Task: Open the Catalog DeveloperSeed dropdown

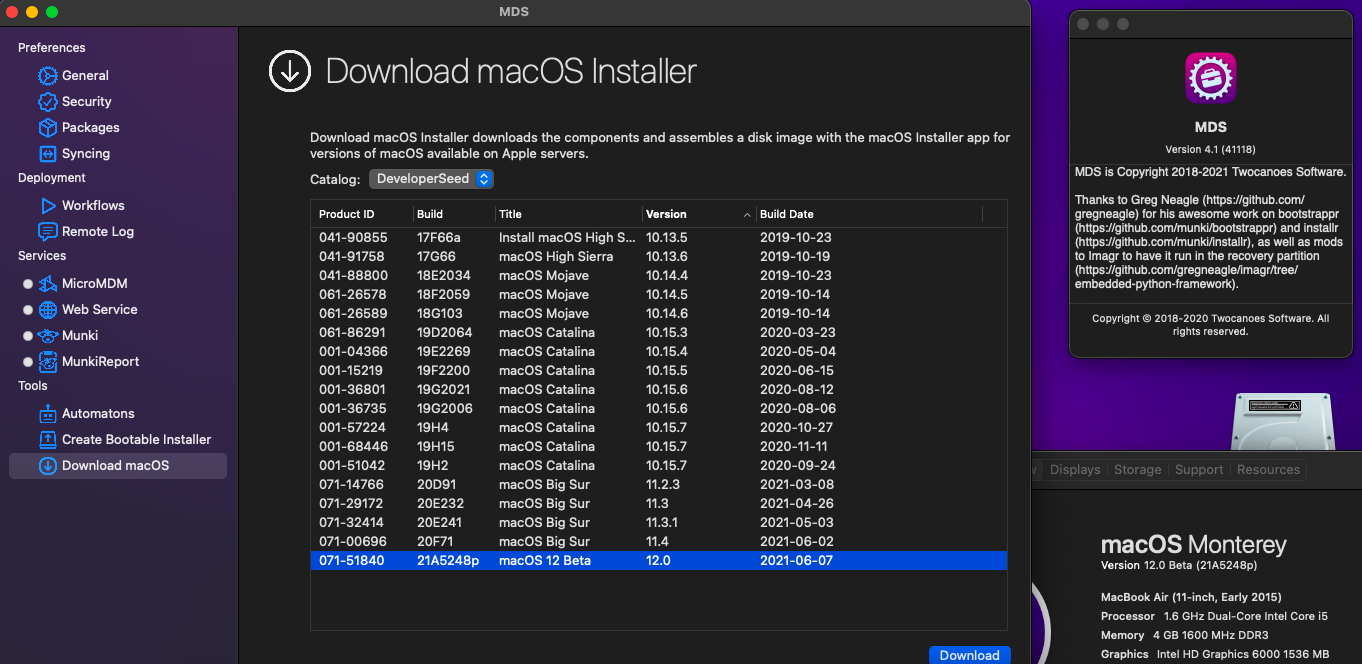Action: pos(431,179)
